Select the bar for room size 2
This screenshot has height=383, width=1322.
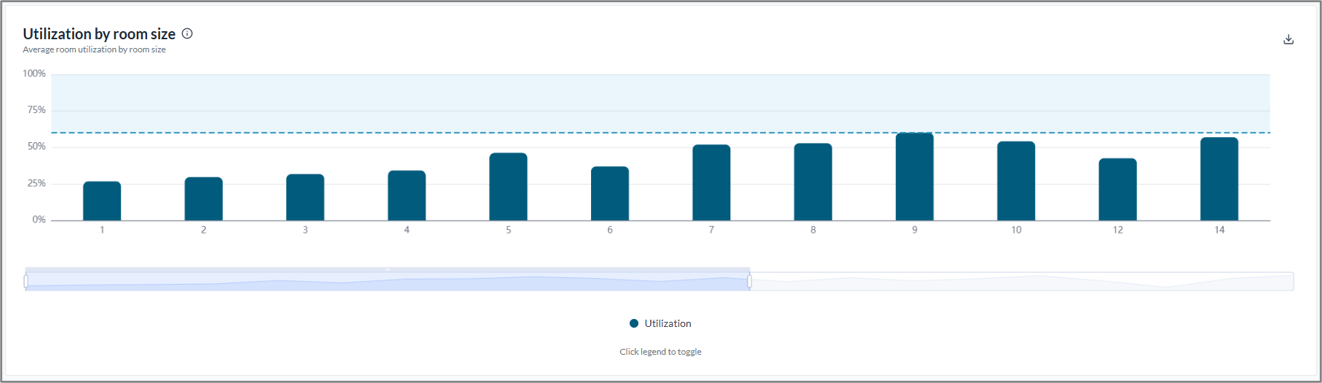click(x=203, y=199)
